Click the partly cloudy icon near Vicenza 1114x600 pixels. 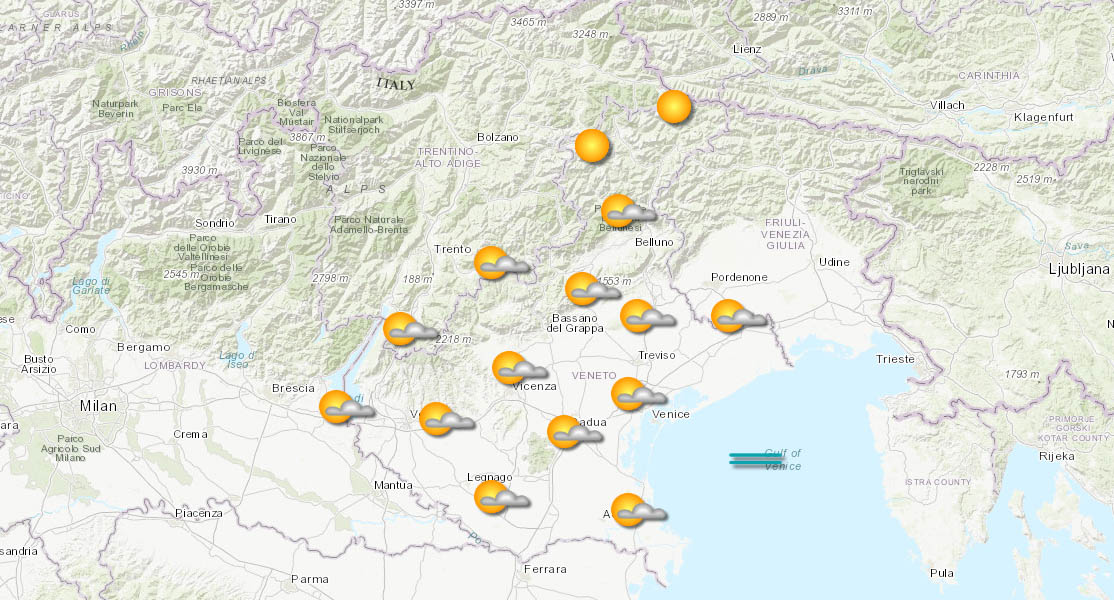510,368
